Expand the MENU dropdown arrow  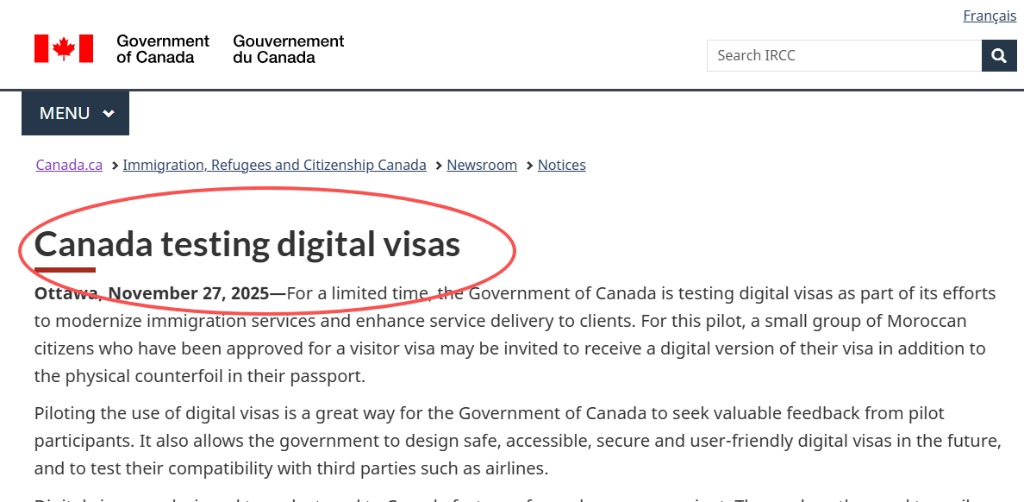coord(108,114)
